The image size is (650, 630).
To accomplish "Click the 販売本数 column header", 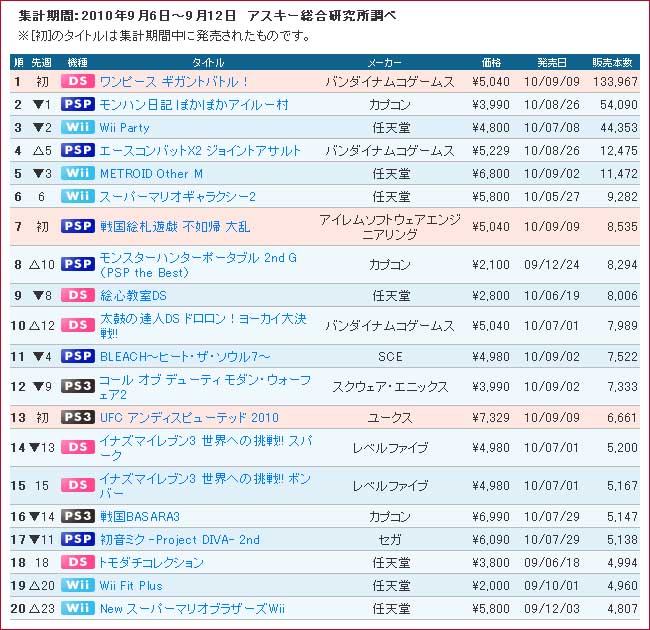I will pos(612,63).
